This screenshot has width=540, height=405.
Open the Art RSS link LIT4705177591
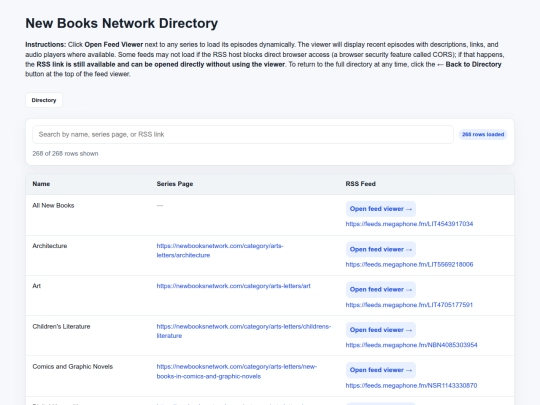click(x=409, y=305)
